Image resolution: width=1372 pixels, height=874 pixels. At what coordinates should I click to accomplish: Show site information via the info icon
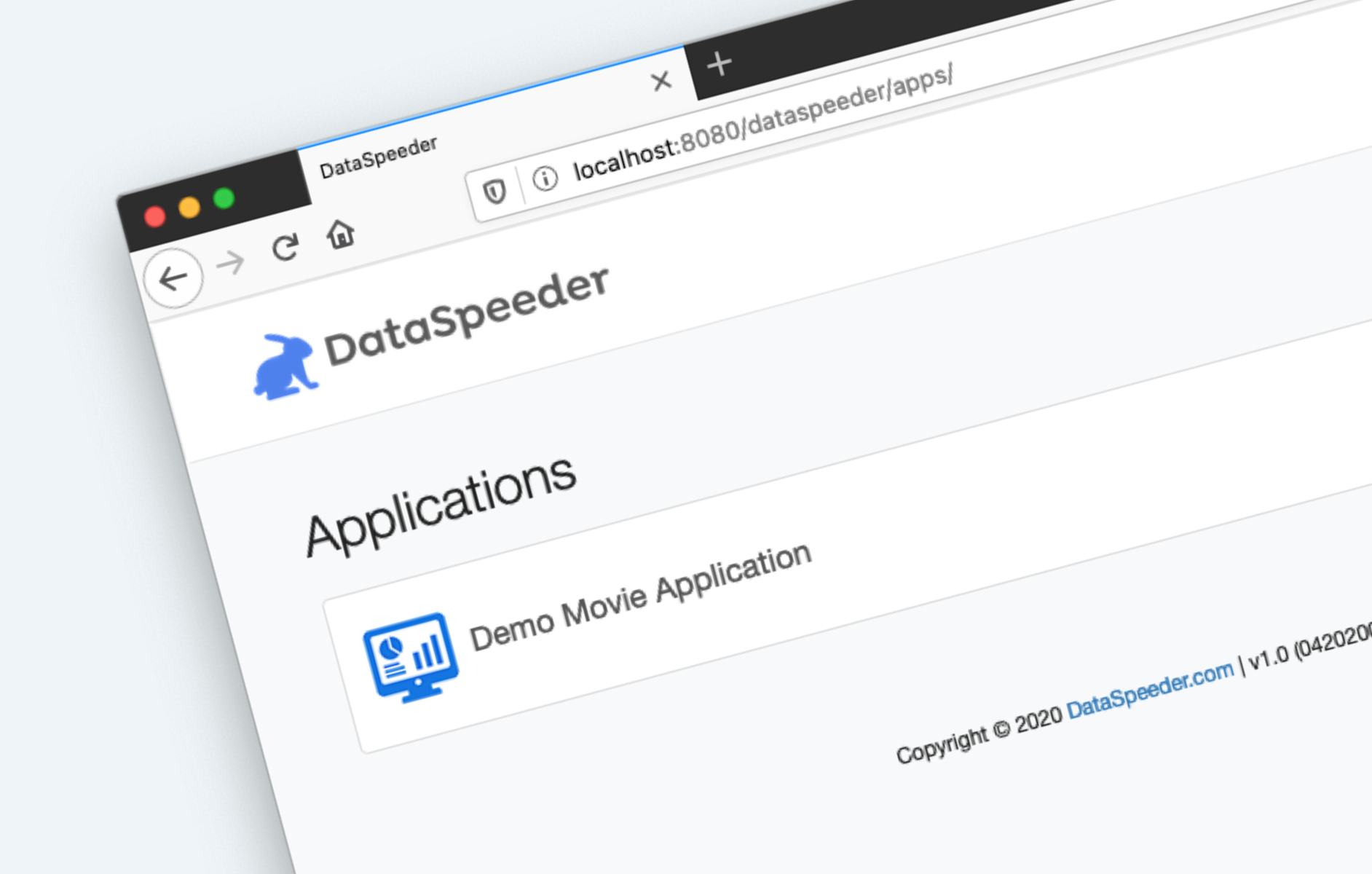coord(545,178)
